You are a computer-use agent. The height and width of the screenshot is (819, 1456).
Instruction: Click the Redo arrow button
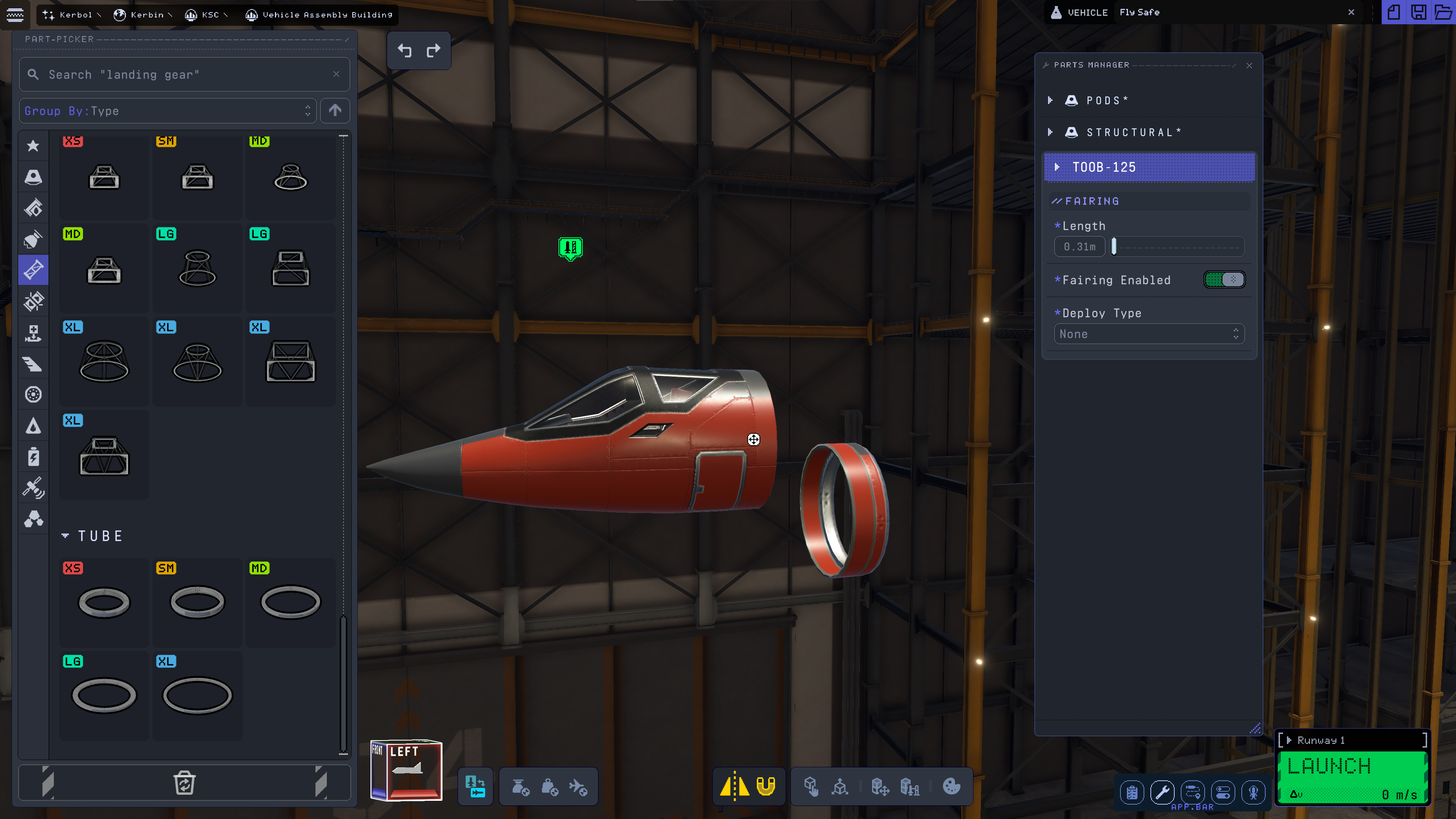point(433,51)
